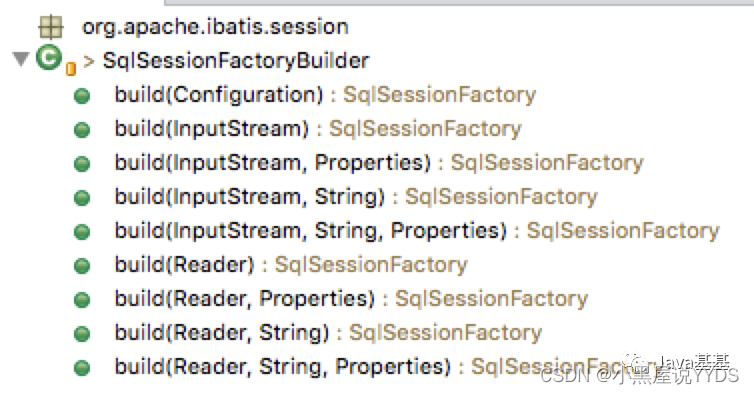Click the package icon beside org.apache.ibatis.session

click(50, 27)
